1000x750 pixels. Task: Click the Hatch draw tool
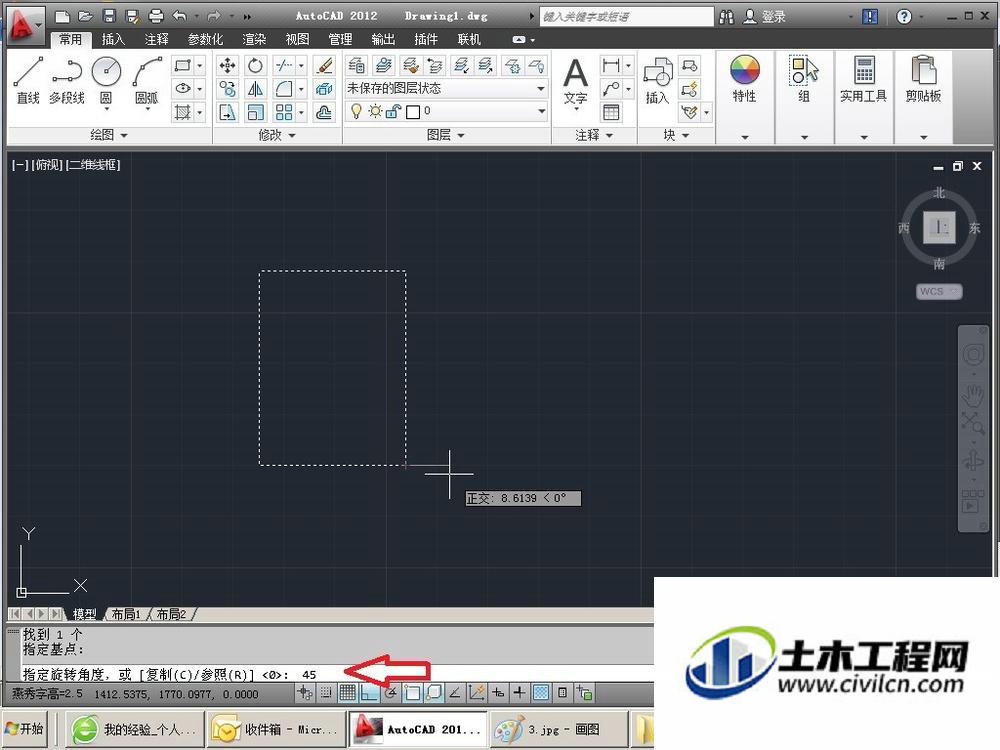pyautogui.click(x=183, y=112)
